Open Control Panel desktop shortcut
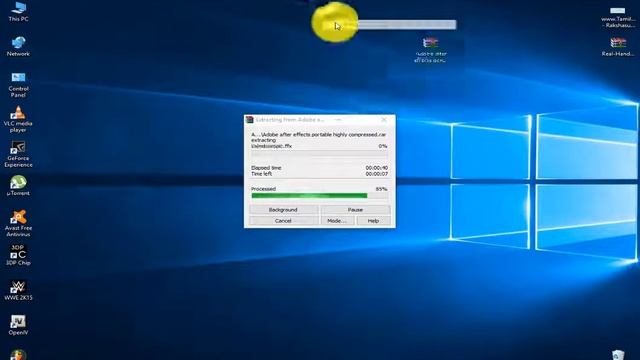The height and width of the screenshot is (360, 640). click(18, 84)
